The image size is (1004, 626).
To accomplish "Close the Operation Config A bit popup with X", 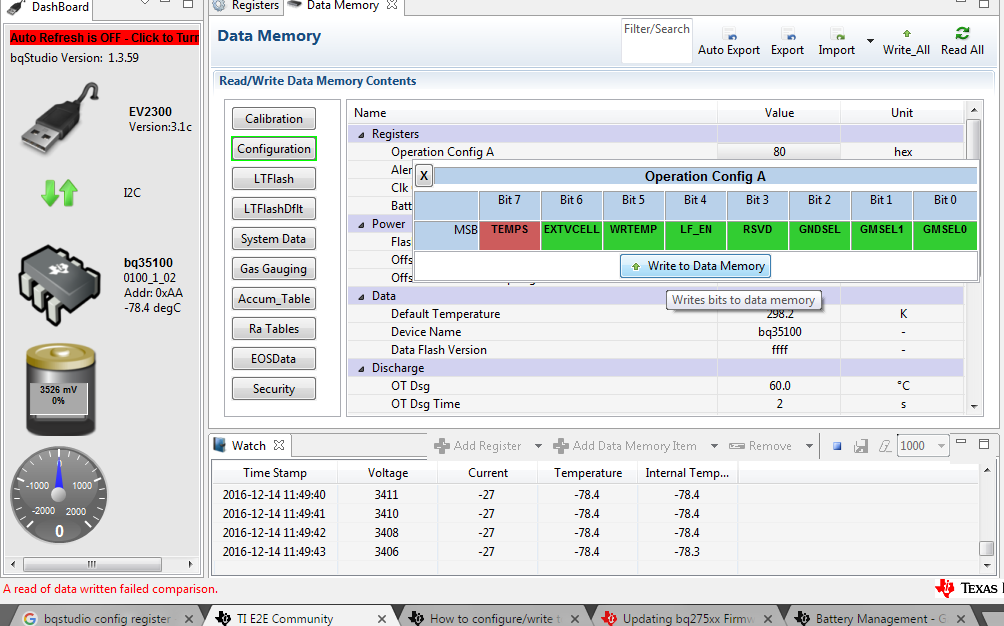I will point(424,175).
